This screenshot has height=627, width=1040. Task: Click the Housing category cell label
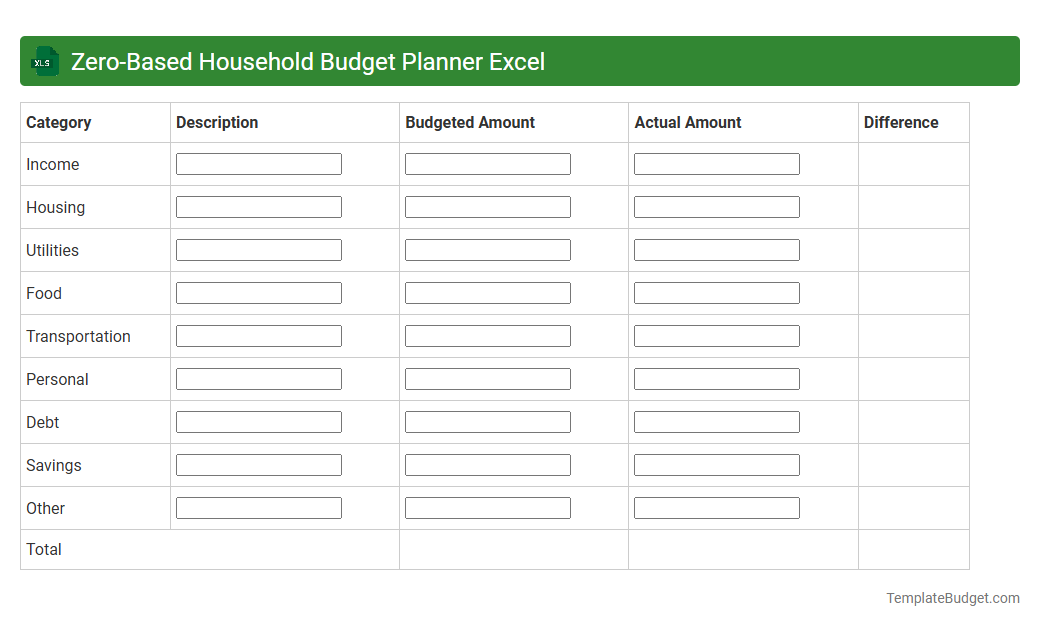[55, 207]
